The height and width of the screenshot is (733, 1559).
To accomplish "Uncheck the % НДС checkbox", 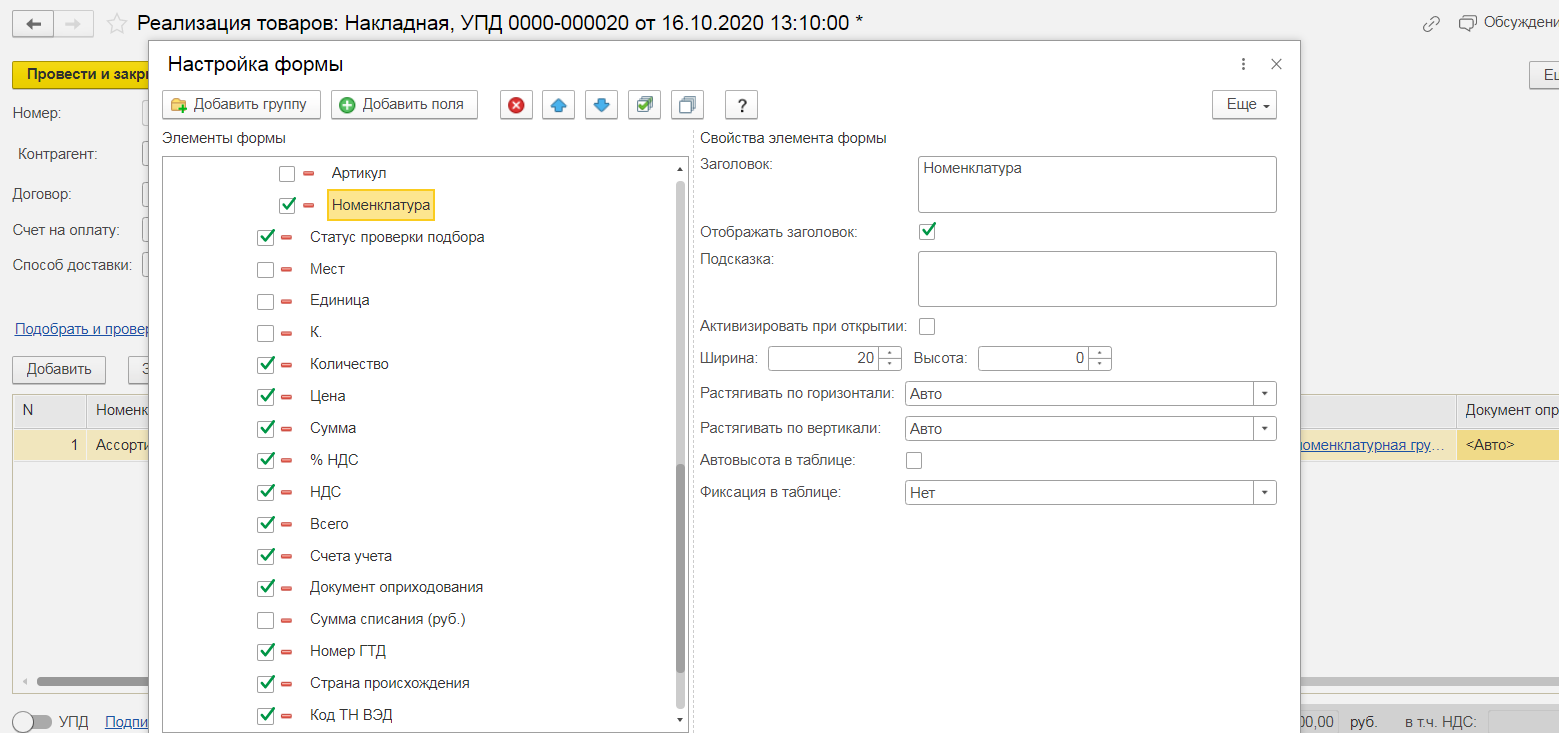I will [x=266, y=461].
